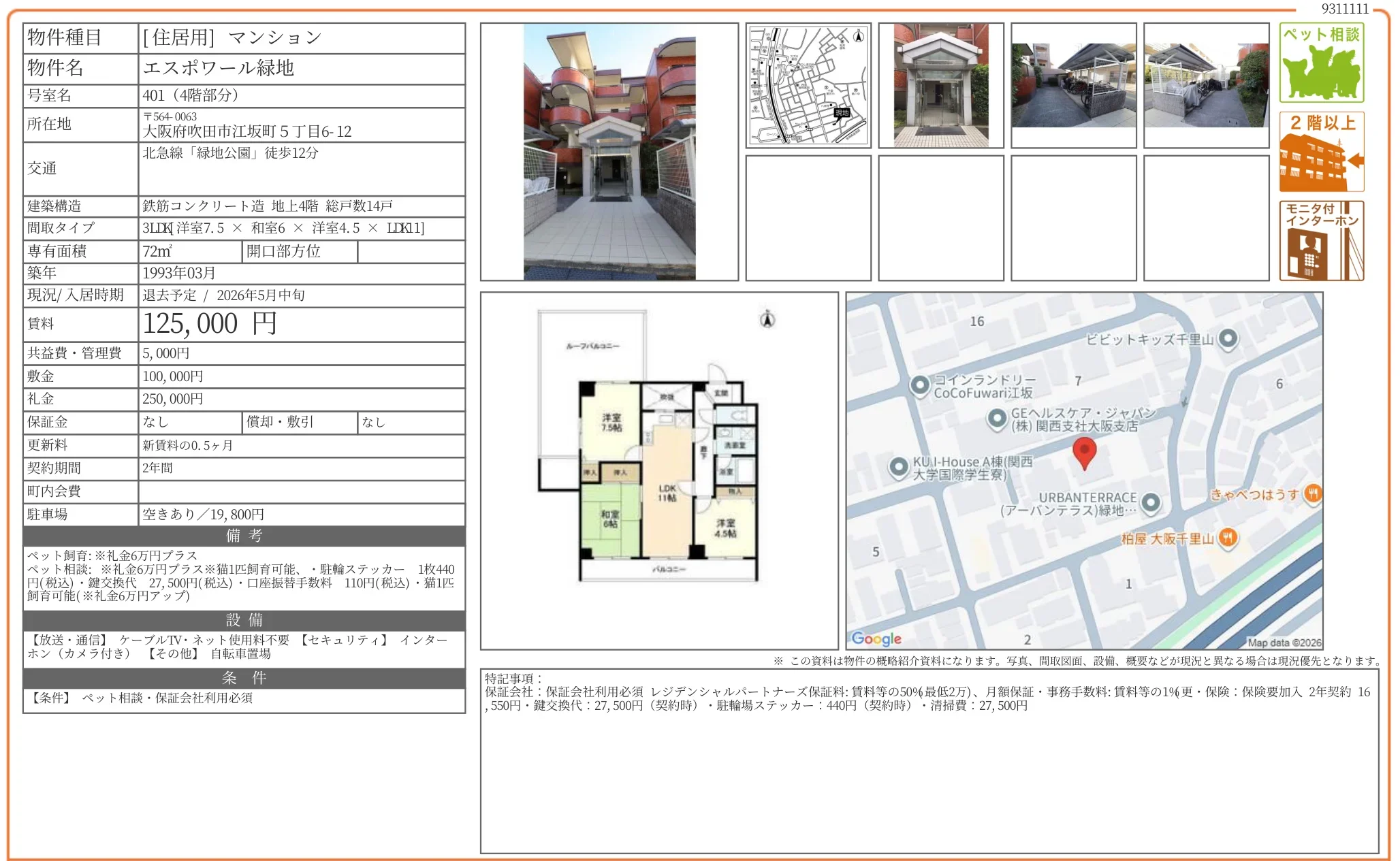Click the きゃべつはうす restaurant marker
Image resolution: width=1400 pixels, height=861 pixels.
click(1312, 494)
